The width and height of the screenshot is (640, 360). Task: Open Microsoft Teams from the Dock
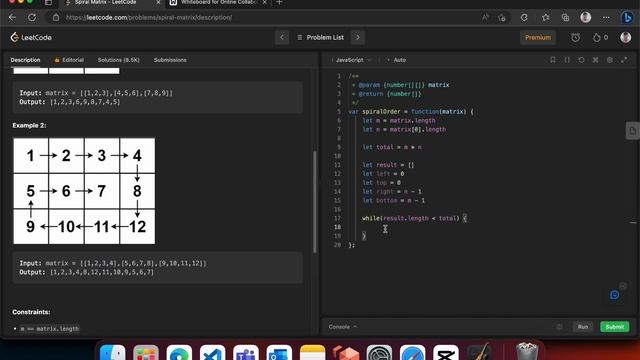246,354
